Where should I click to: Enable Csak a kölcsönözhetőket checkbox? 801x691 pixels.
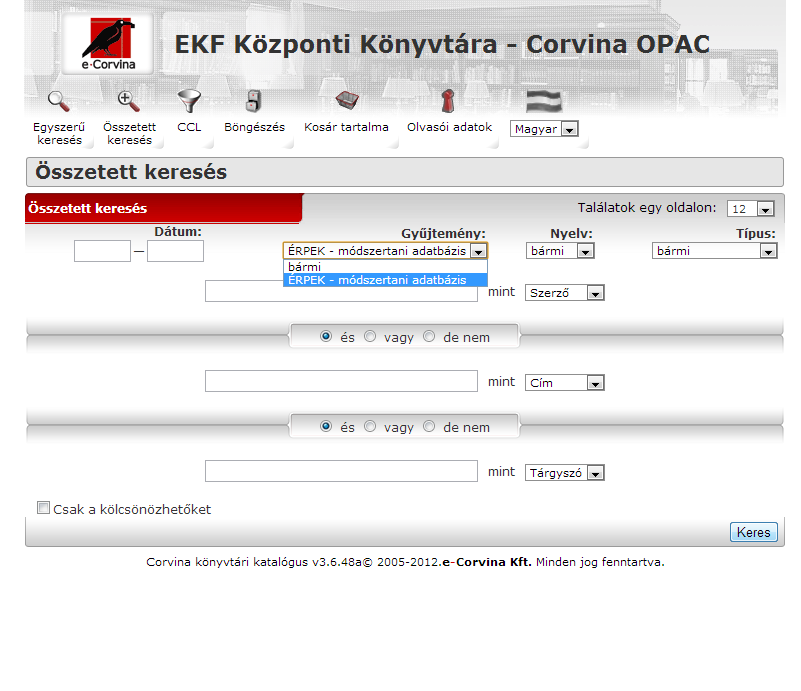point(43,508)
